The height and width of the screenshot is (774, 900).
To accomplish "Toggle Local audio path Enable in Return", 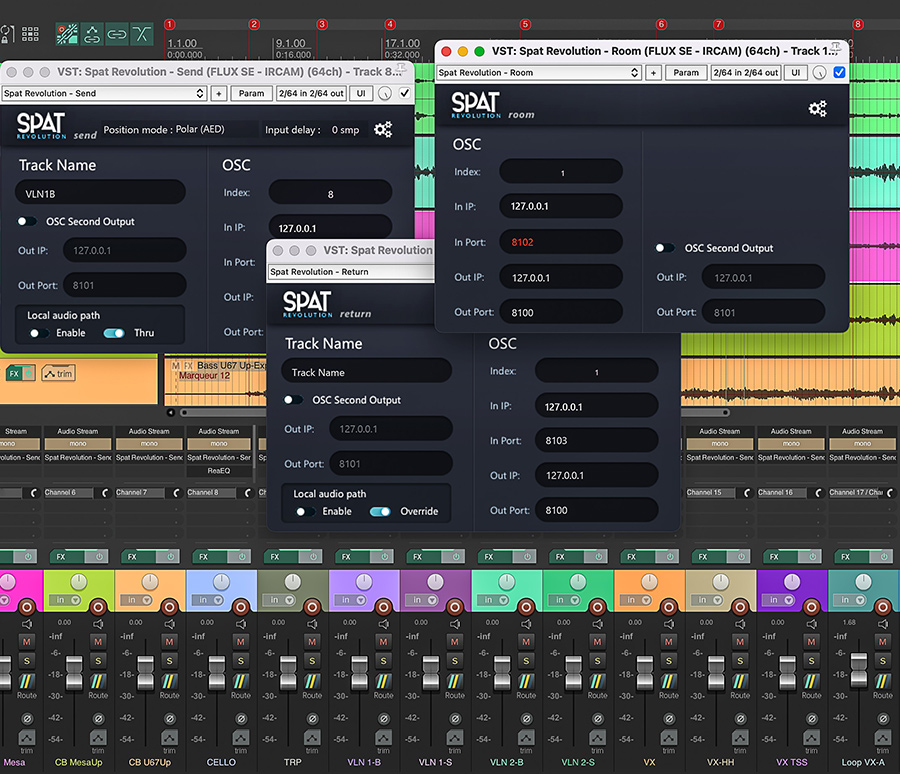I will click(305, 512).
